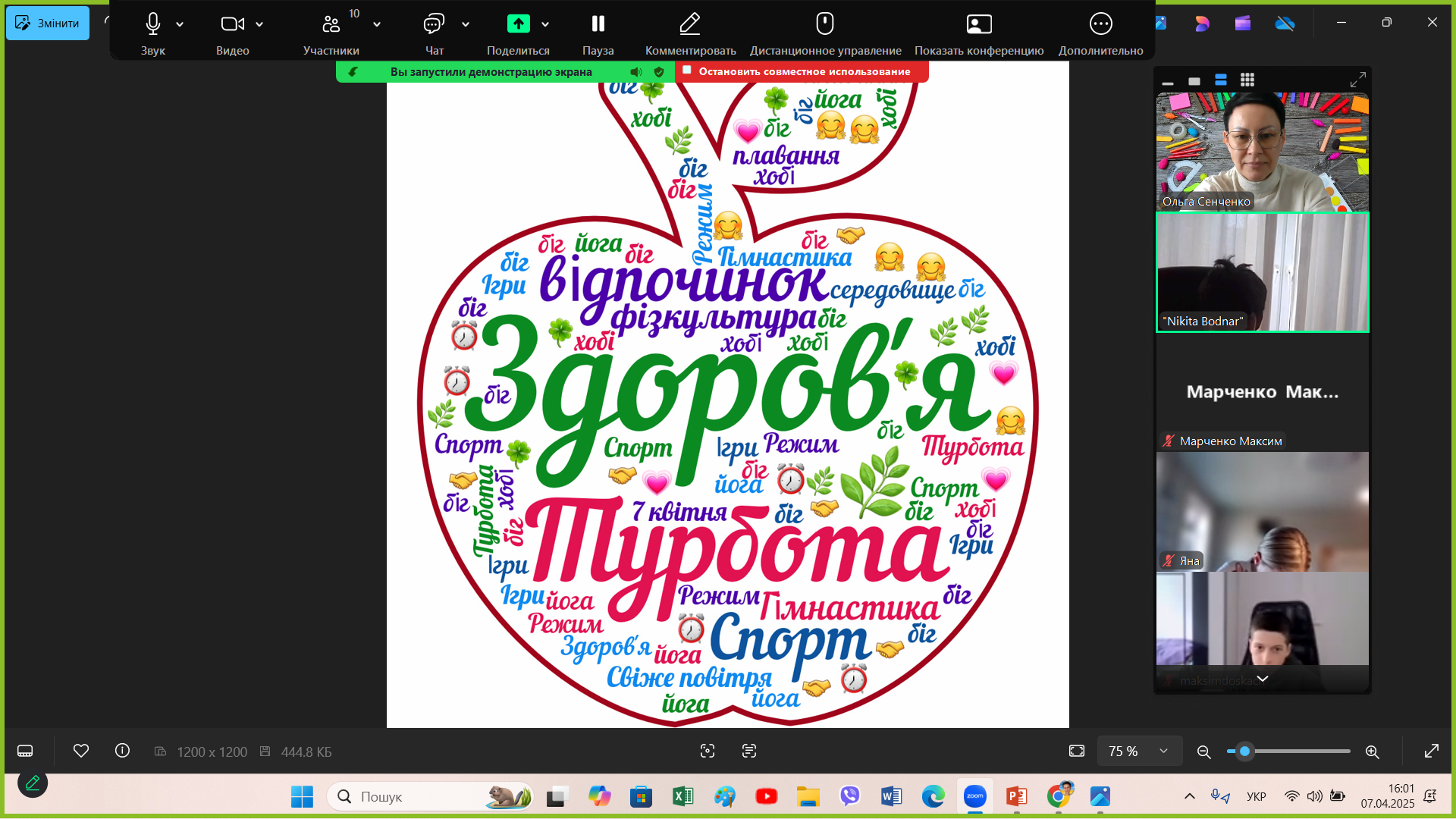Zoom out with the minus magnifier
Screen dimensions: 1456x819
click(1203, 752)
